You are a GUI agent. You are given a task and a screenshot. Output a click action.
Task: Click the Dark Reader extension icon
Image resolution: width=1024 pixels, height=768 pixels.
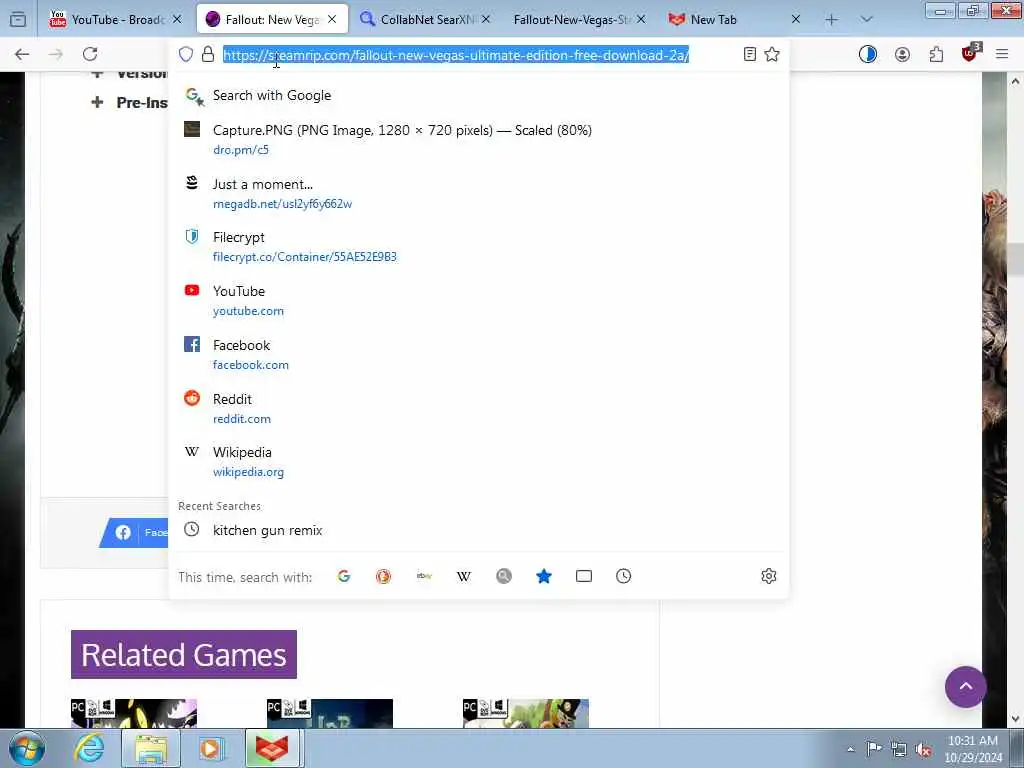click(868, 54)
